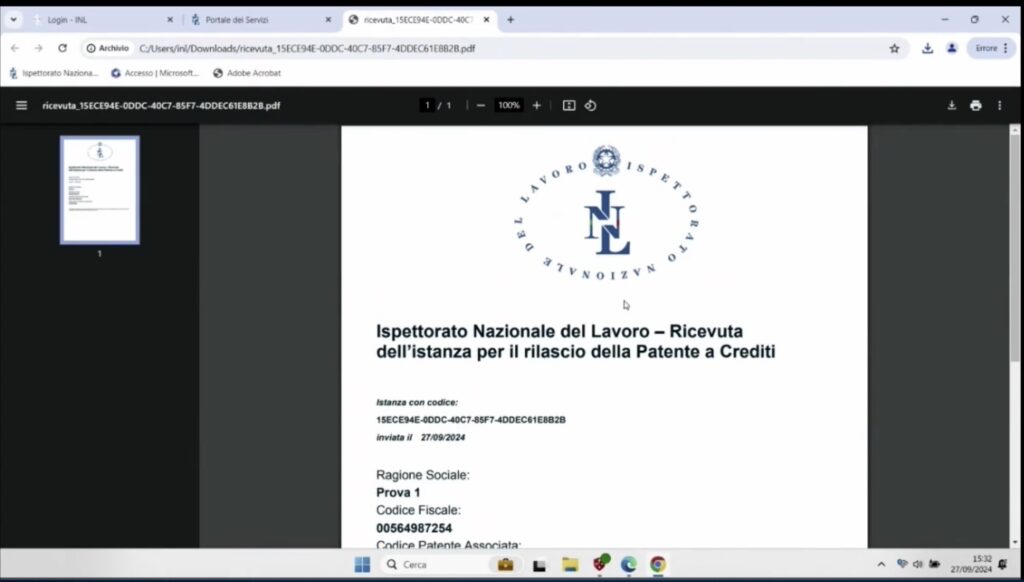This screenshot has height=582, width=1024.
Task: Close the Portale dei Servizi tab
Action: [328, 20]
